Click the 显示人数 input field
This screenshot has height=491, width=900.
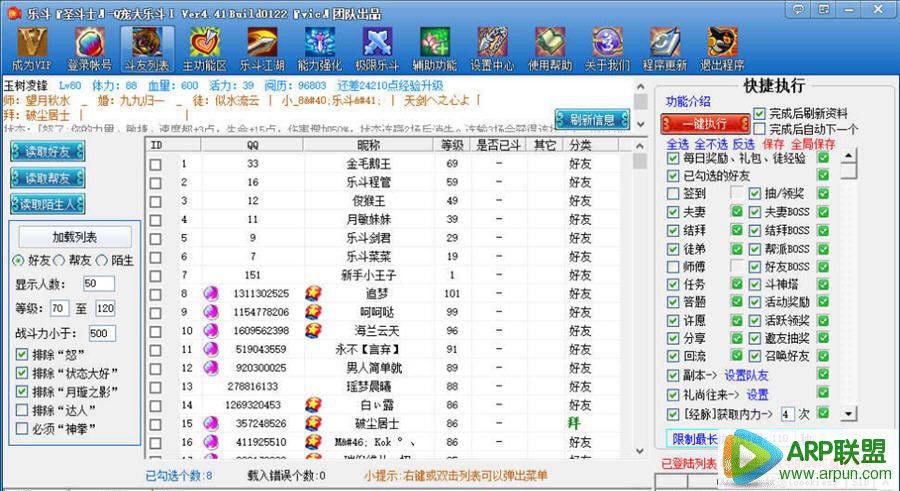click(x=99, y=284)
